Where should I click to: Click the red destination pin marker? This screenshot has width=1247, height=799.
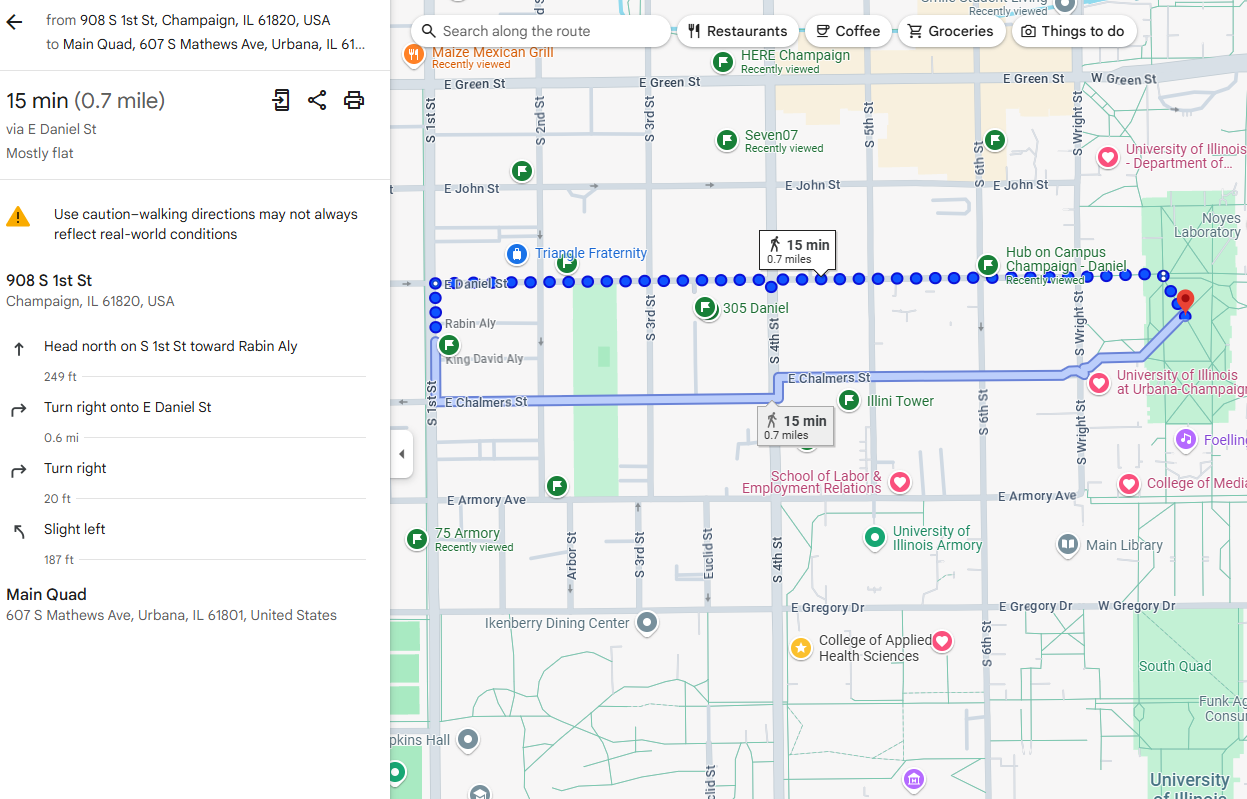[1185, 300]
